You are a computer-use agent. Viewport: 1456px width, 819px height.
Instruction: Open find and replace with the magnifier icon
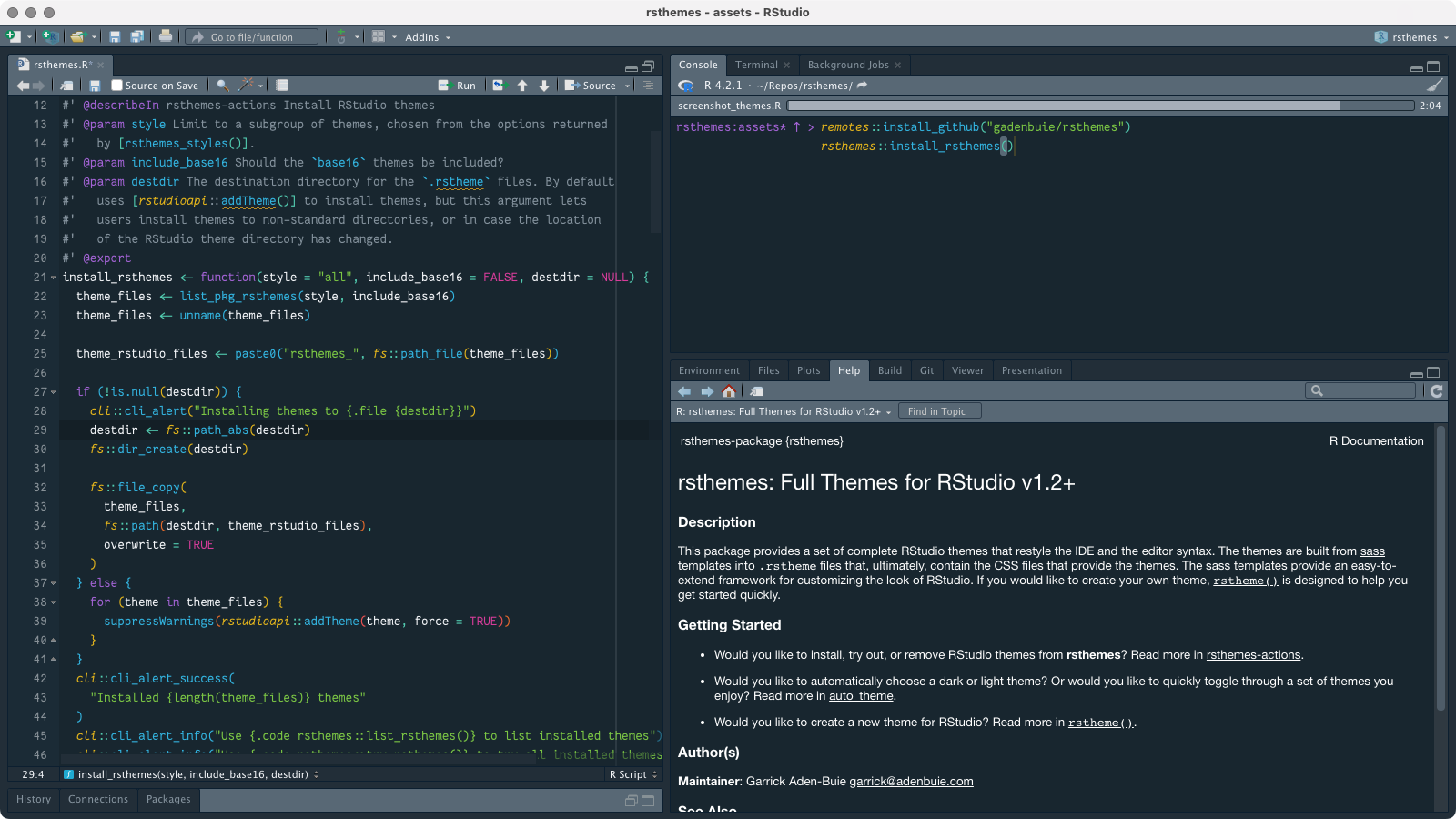click(222, 86)
